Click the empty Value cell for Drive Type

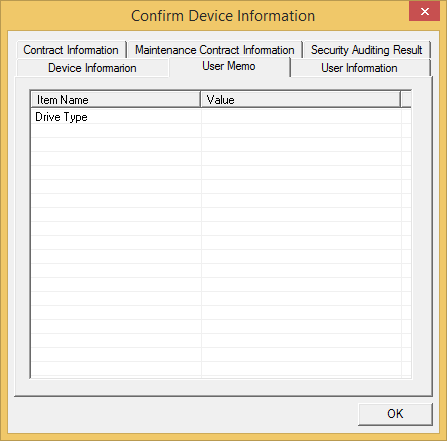301,117
